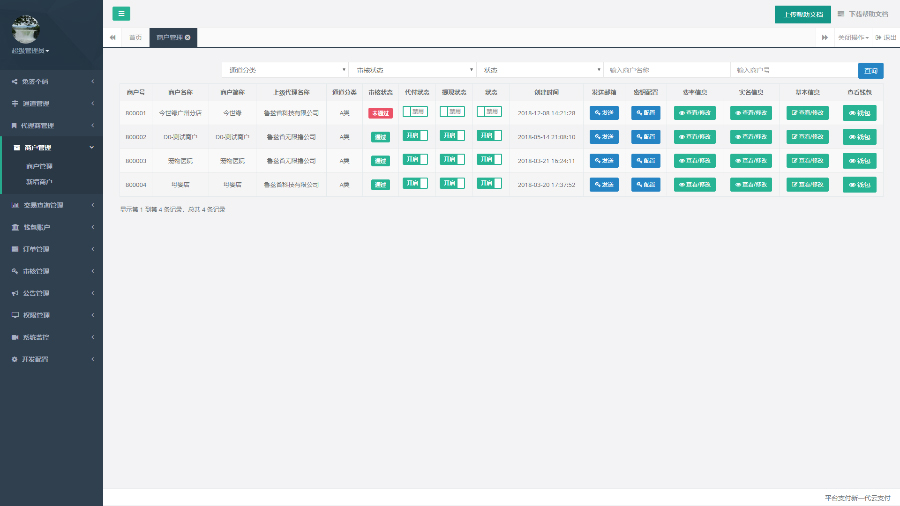Toggle the first green switch for merchant 800002
Viewport: 900px width, 506px height.
pos(415,136)
